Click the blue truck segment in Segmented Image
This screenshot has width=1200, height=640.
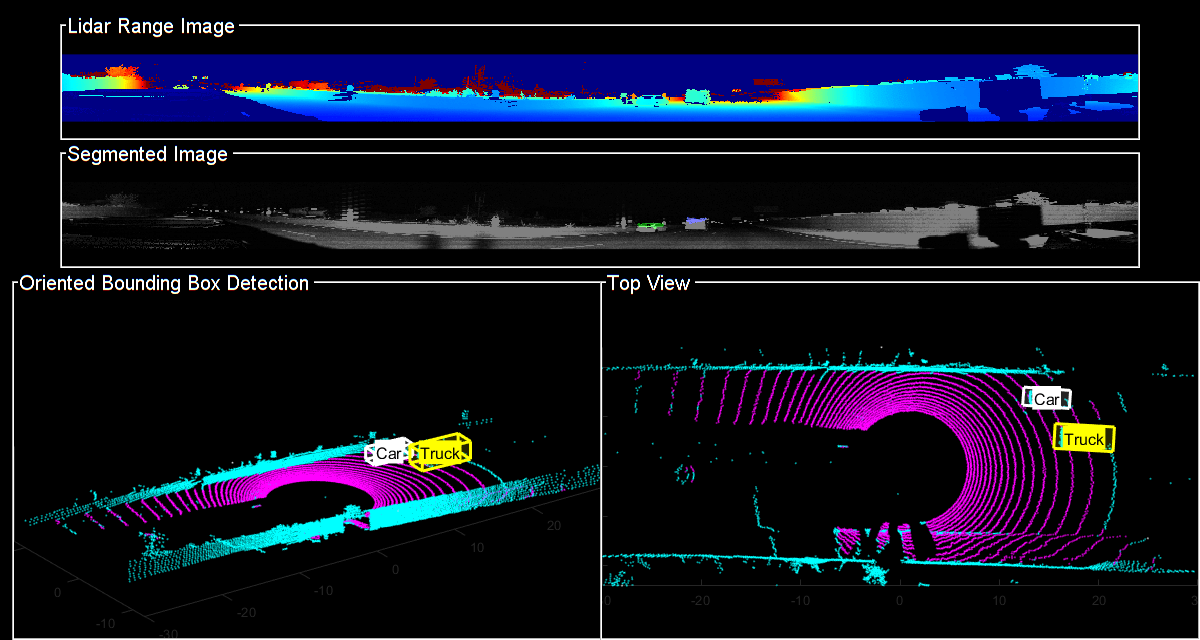695,222
